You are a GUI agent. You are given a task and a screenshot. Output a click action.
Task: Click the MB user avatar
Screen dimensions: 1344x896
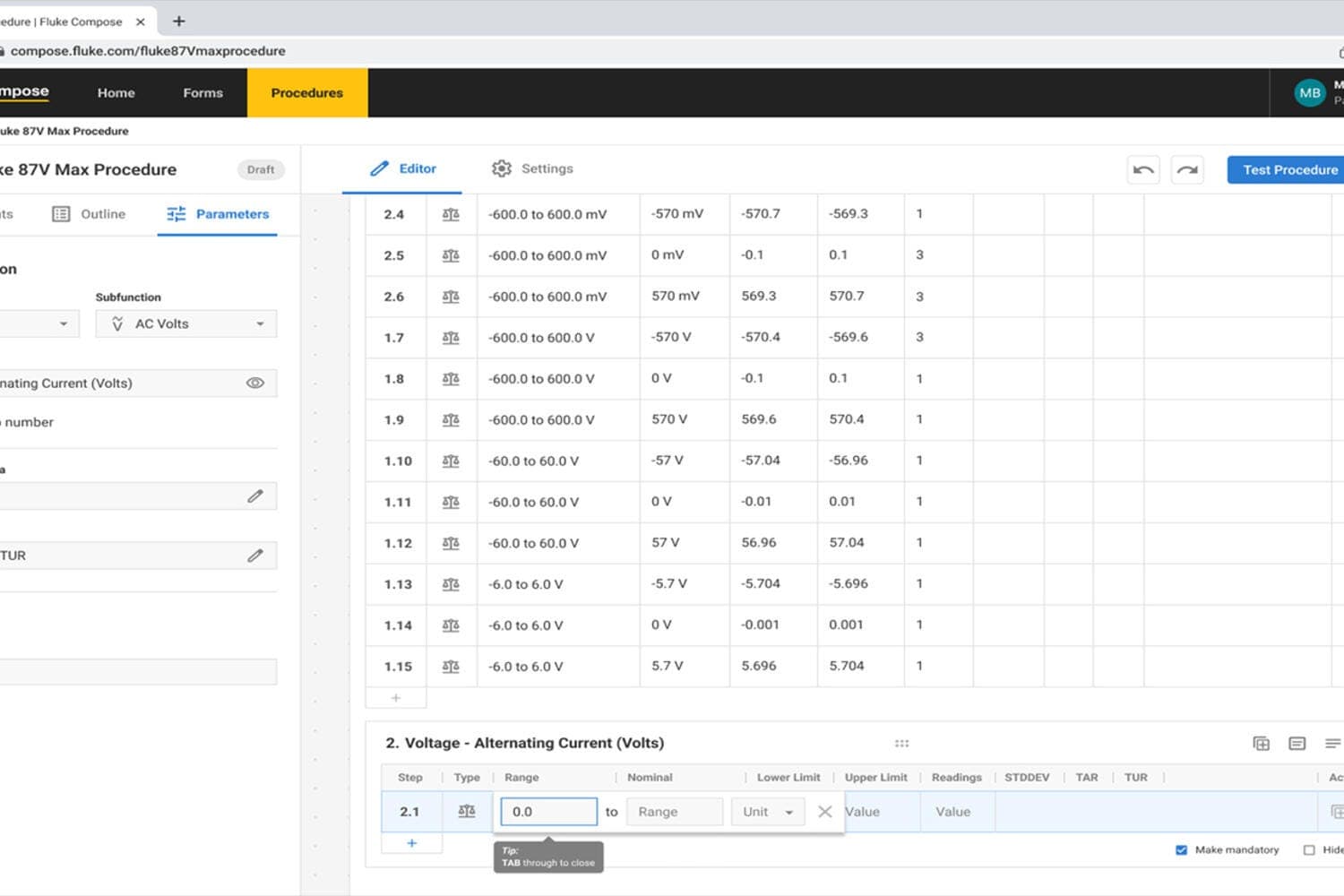[1310, 92]
